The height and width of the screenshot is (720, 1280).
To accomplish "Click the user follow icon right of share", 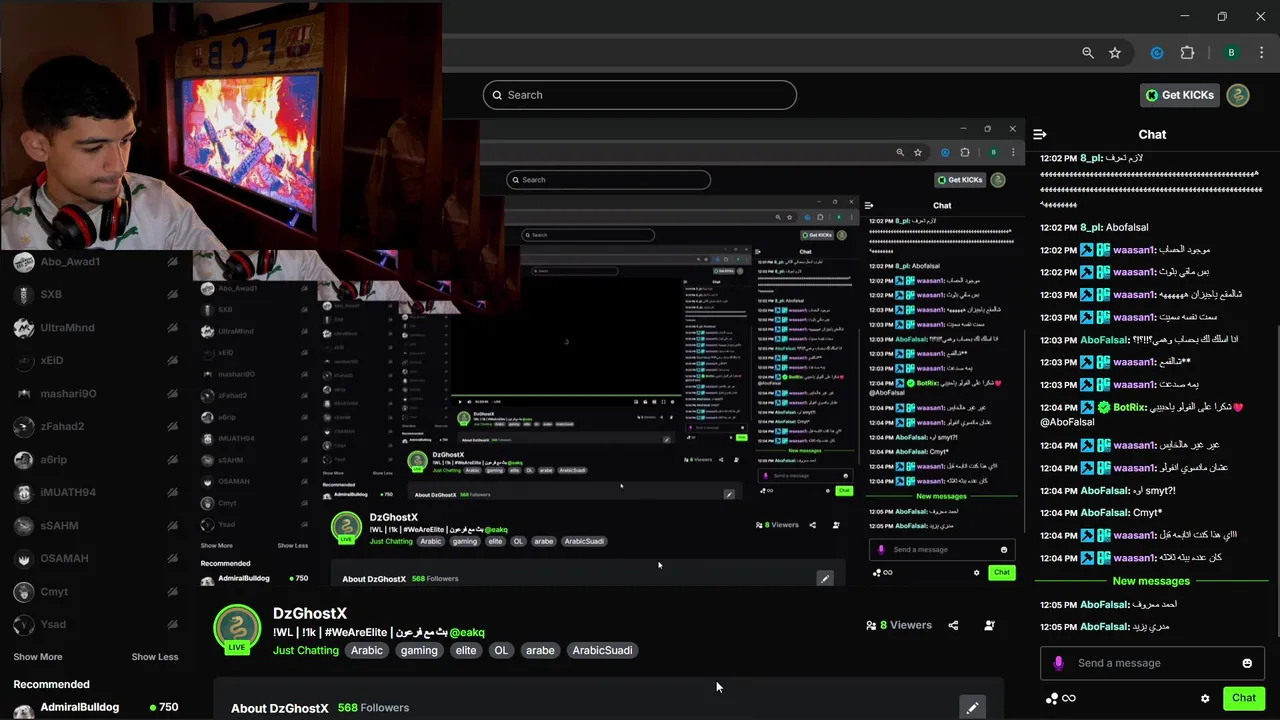I will 989,625.
